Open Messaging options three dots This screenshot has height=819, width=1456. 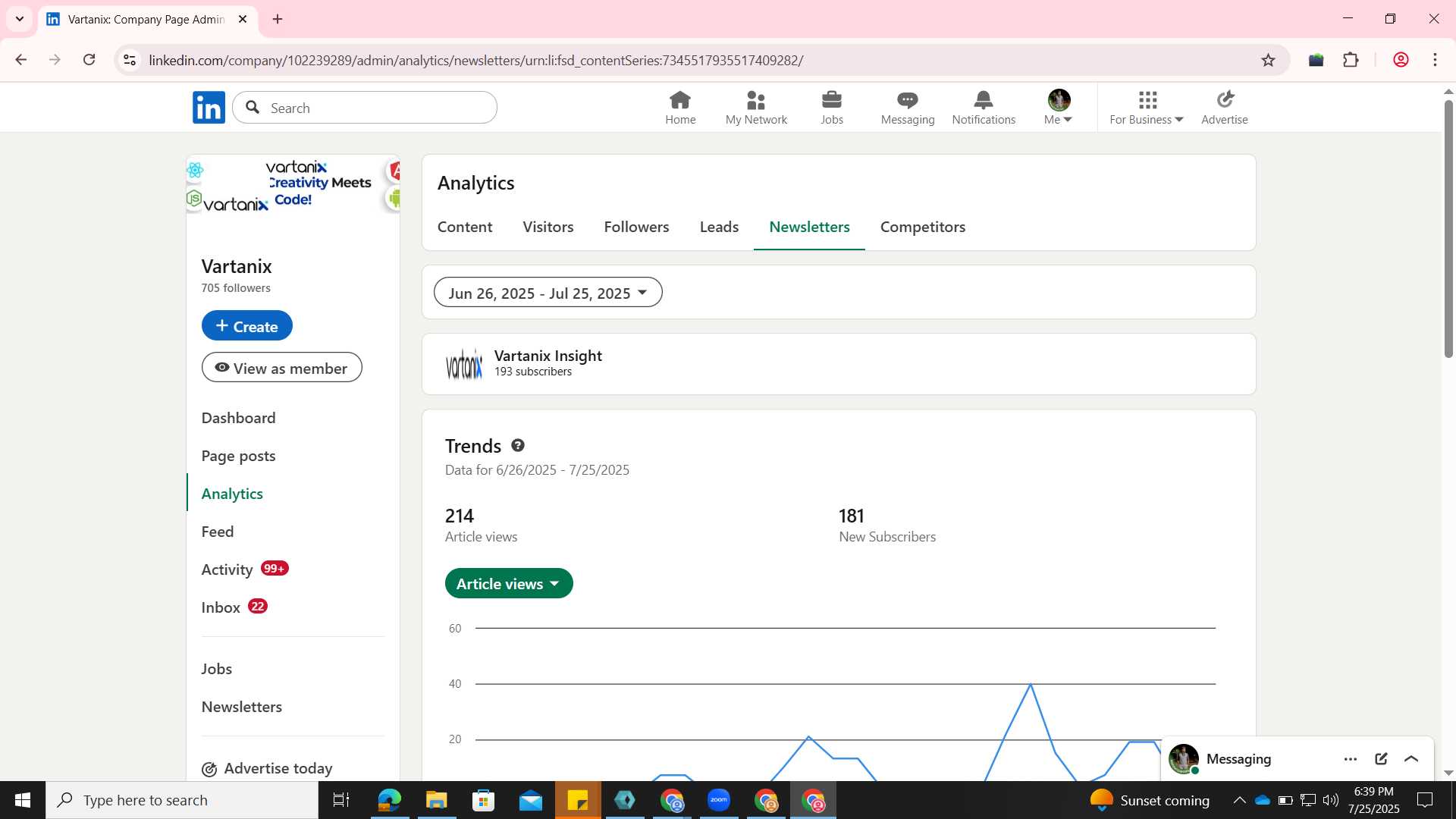click(x=1351, y=759)
